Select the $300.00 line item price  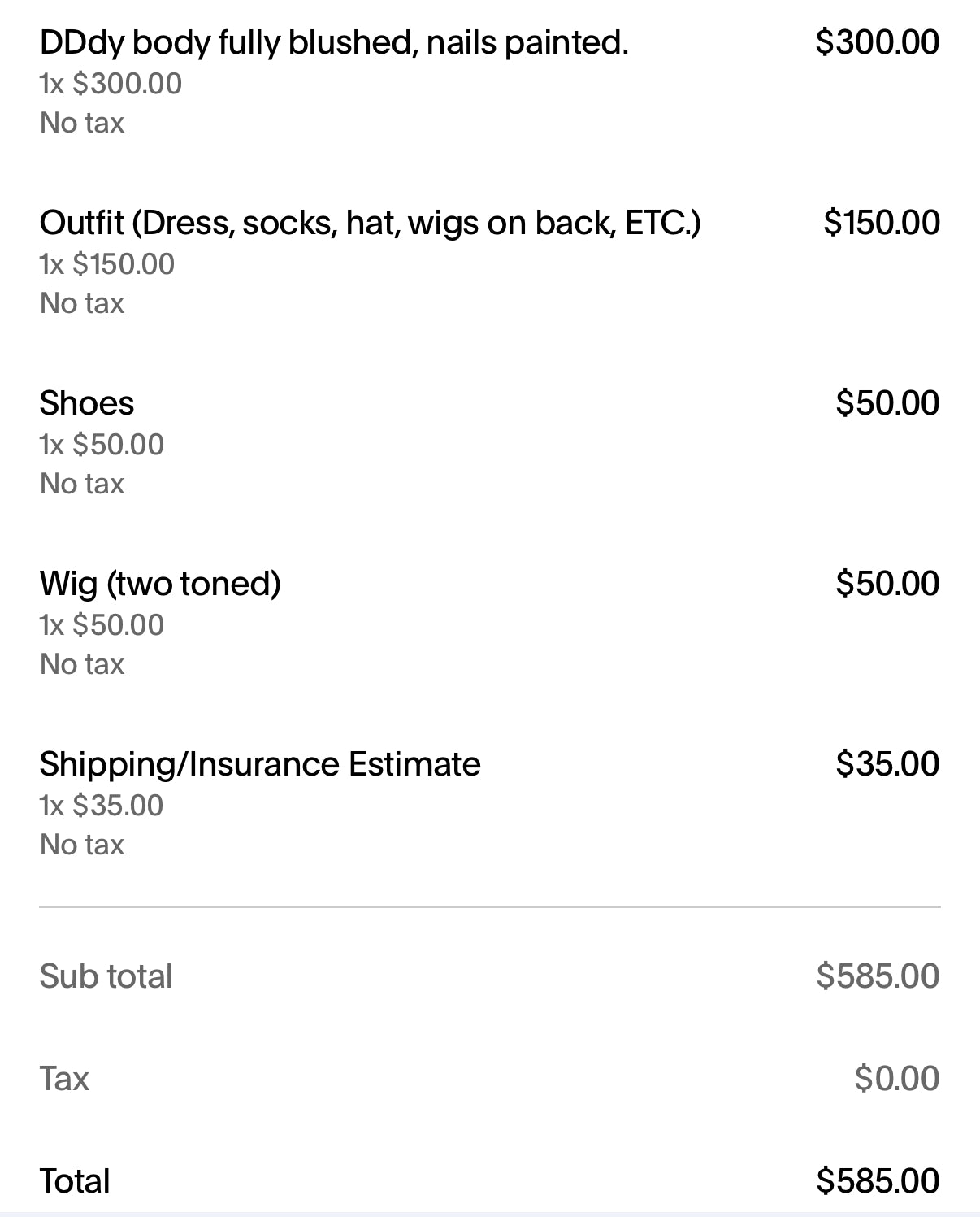point(877,42)
